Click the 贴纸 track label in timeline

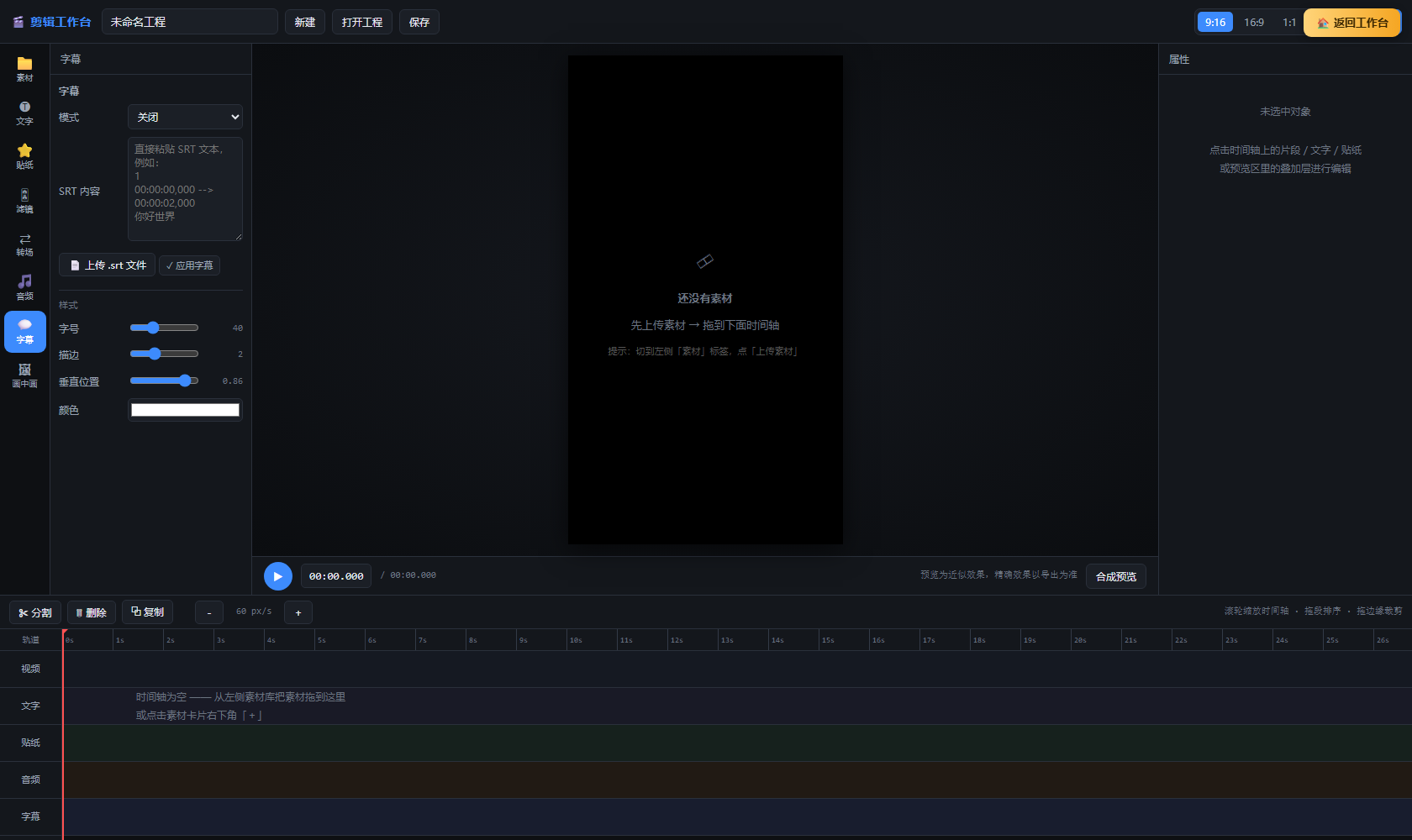tap(31, 743)
